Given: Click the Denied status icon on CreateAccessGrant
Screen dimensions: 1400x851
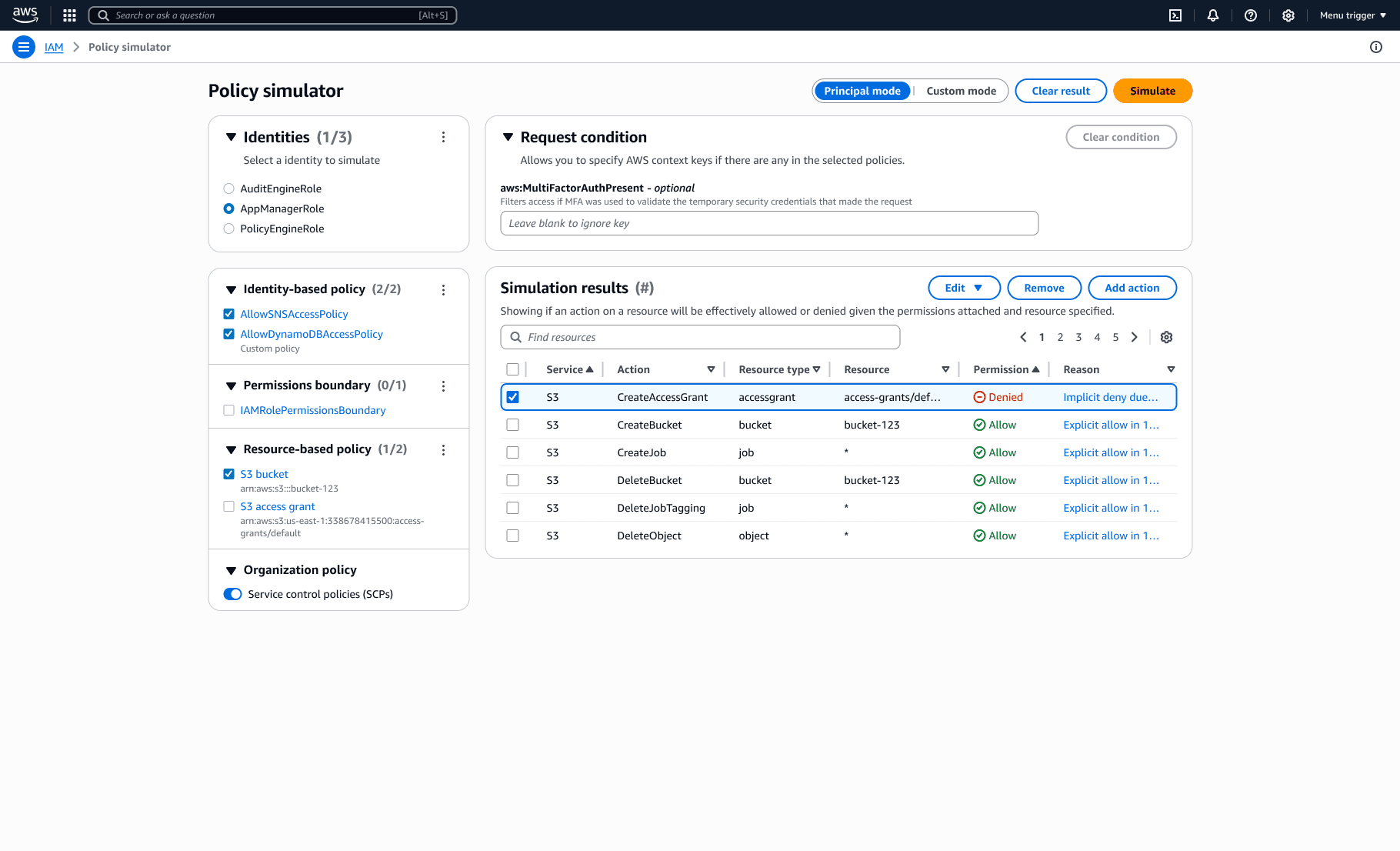Looking at the screenshot, I should [979, 397].
